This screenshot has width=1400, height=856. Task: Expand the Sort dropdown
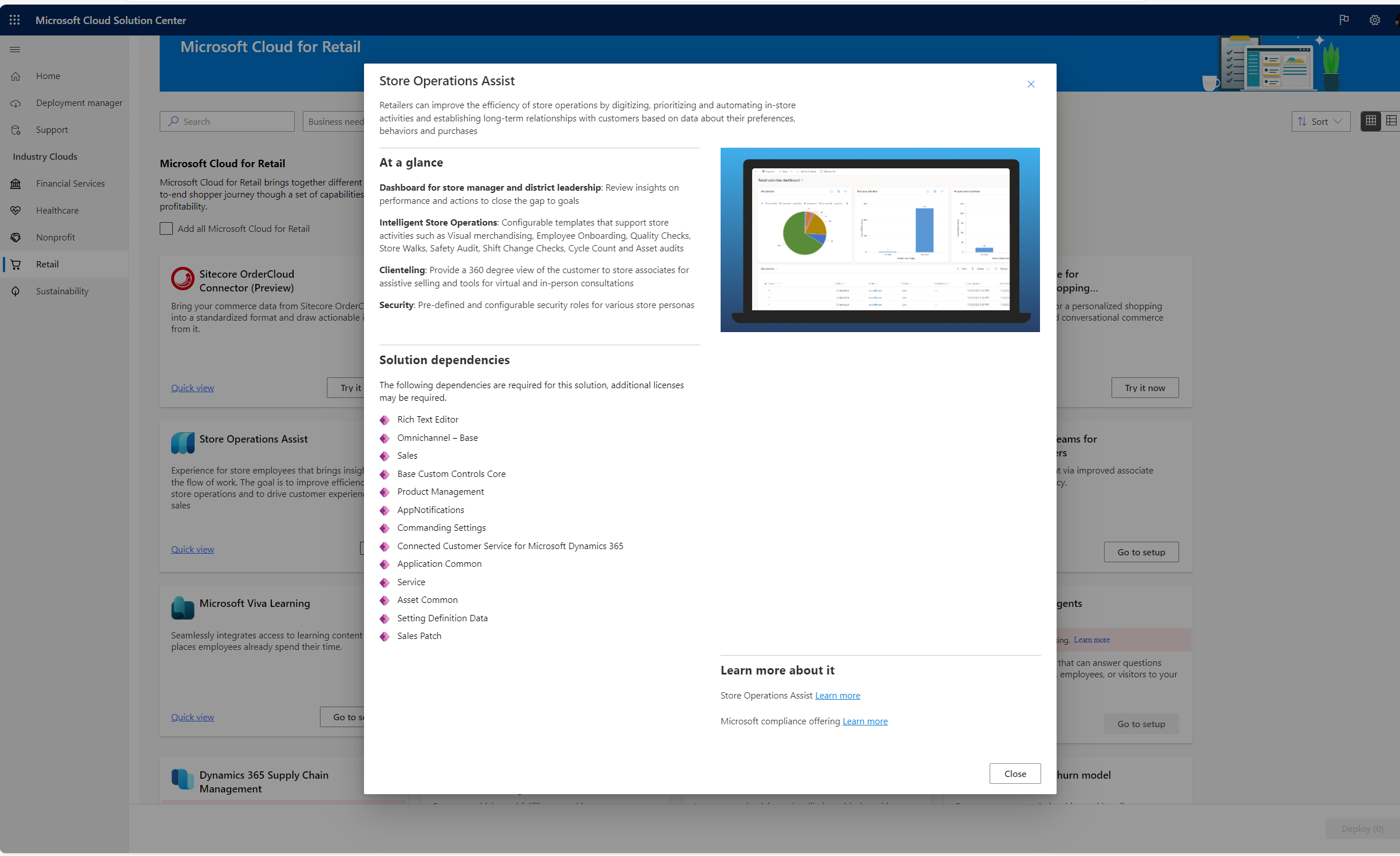[x=1321, y=121]
